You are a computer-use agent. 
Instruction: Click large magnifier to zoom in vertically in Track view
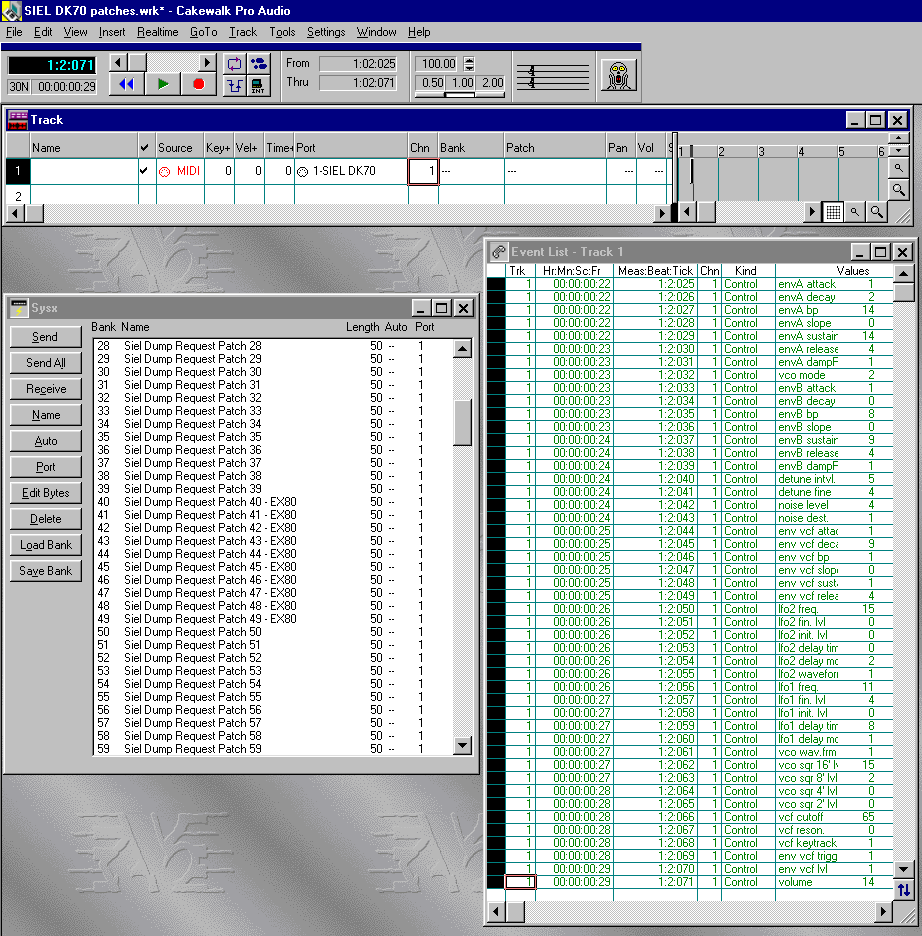pyautogui.click(x=898, y=190)
